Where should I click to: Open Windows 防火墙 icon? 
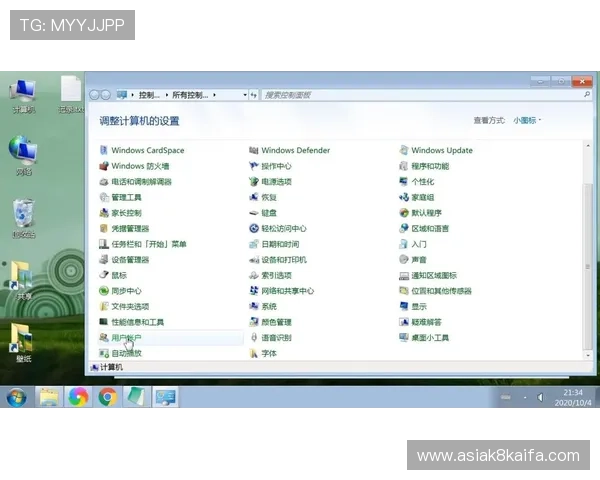103,166
